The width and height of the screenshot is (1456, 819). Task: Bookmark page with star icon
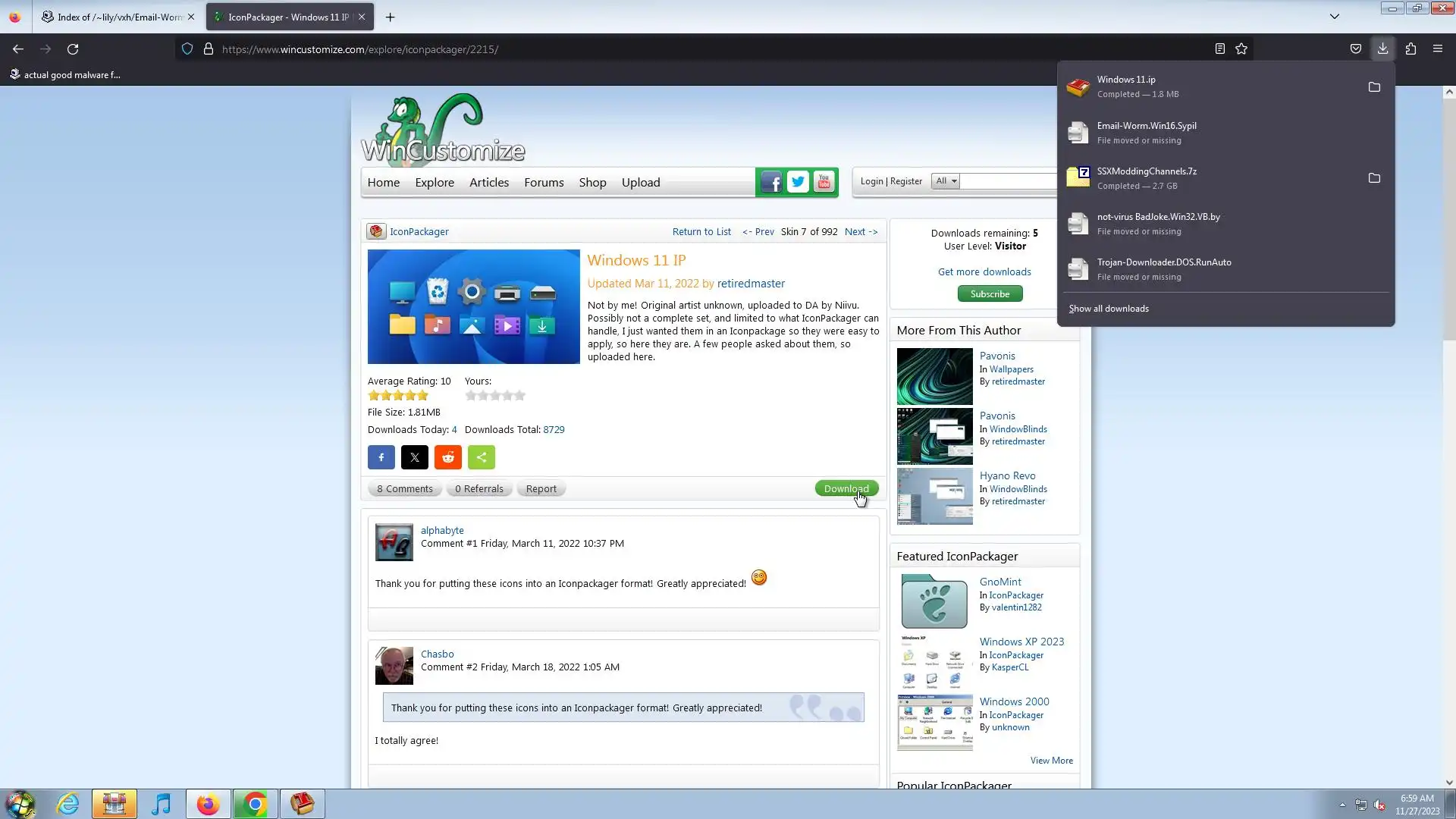point(1241,49)
